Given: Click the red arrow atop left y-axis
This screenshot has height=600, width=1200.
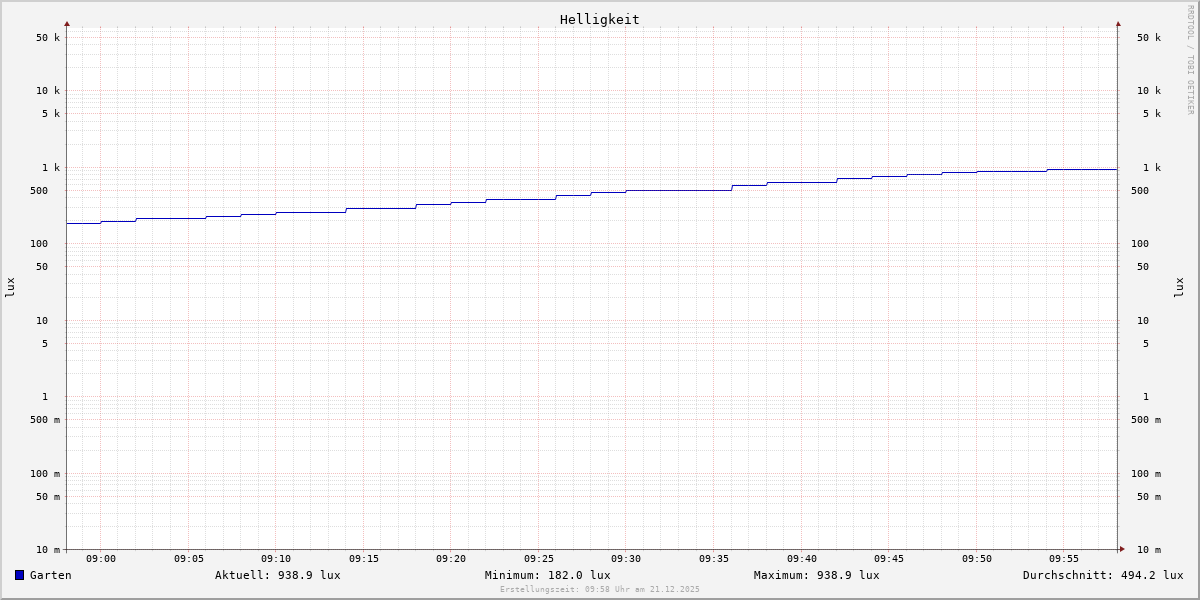Looking at the screenshot, I should pyautogui.click(x=67, y=23).
